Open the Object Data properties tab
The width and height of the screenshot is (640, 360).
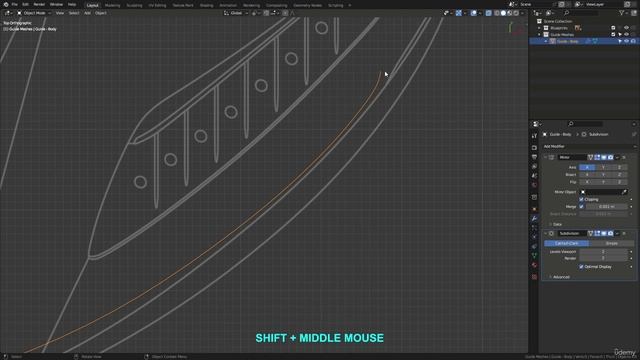click(534, 256)
